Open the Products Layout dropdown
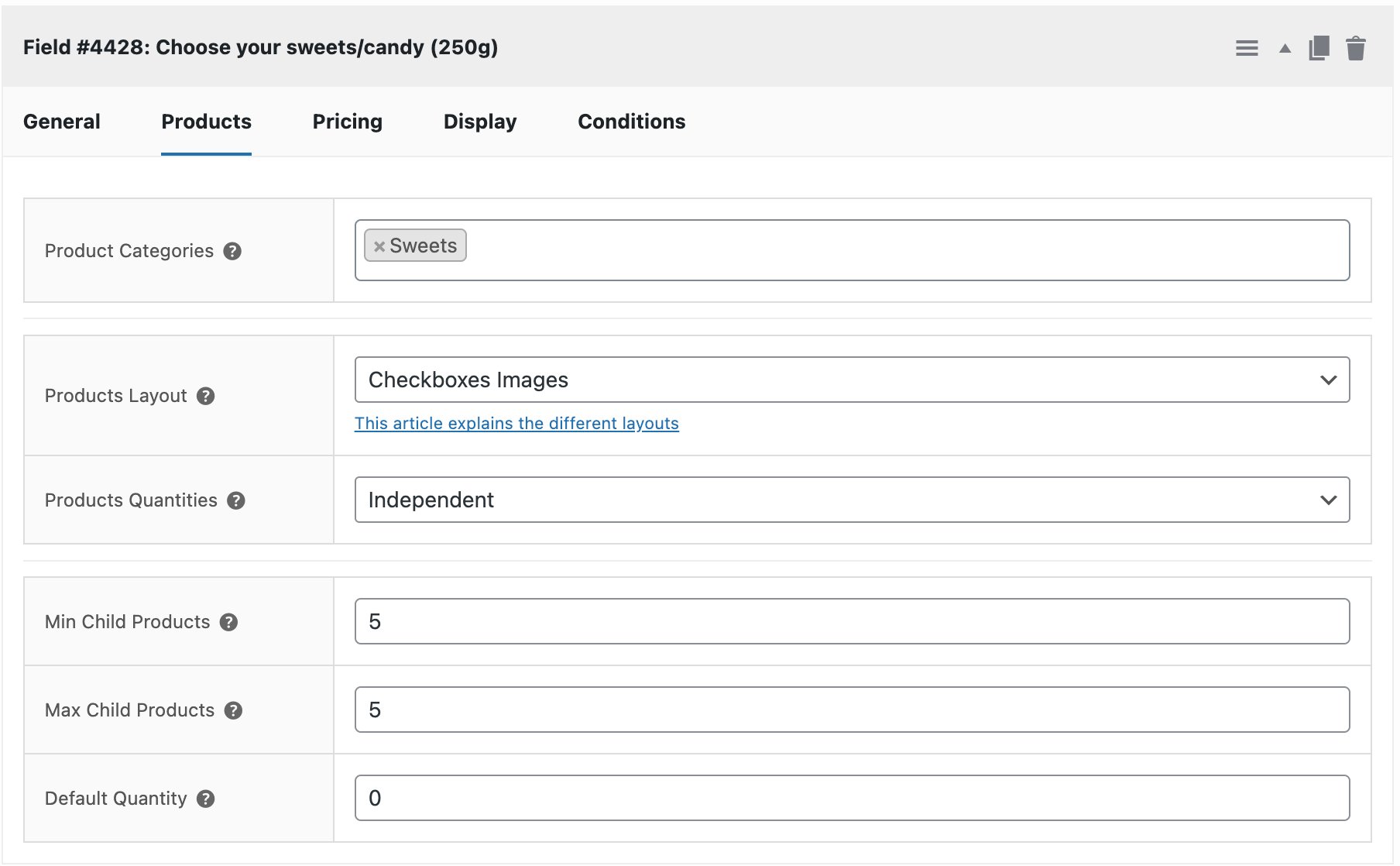The width and height of the screenshot is (1400, 866). click(x=852, y=380)
